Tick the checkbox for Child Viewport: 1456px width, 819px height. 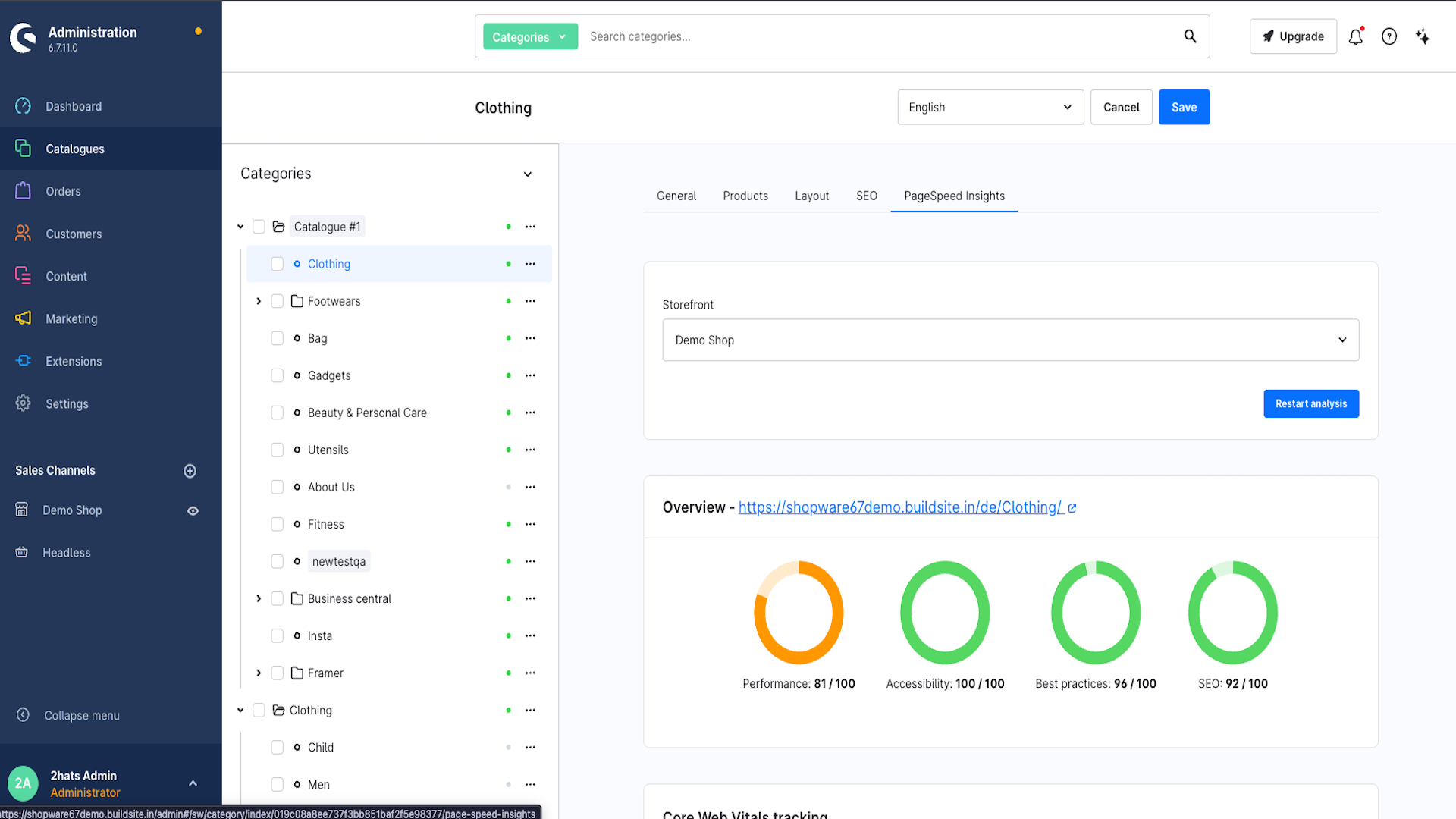click(278, 747)
